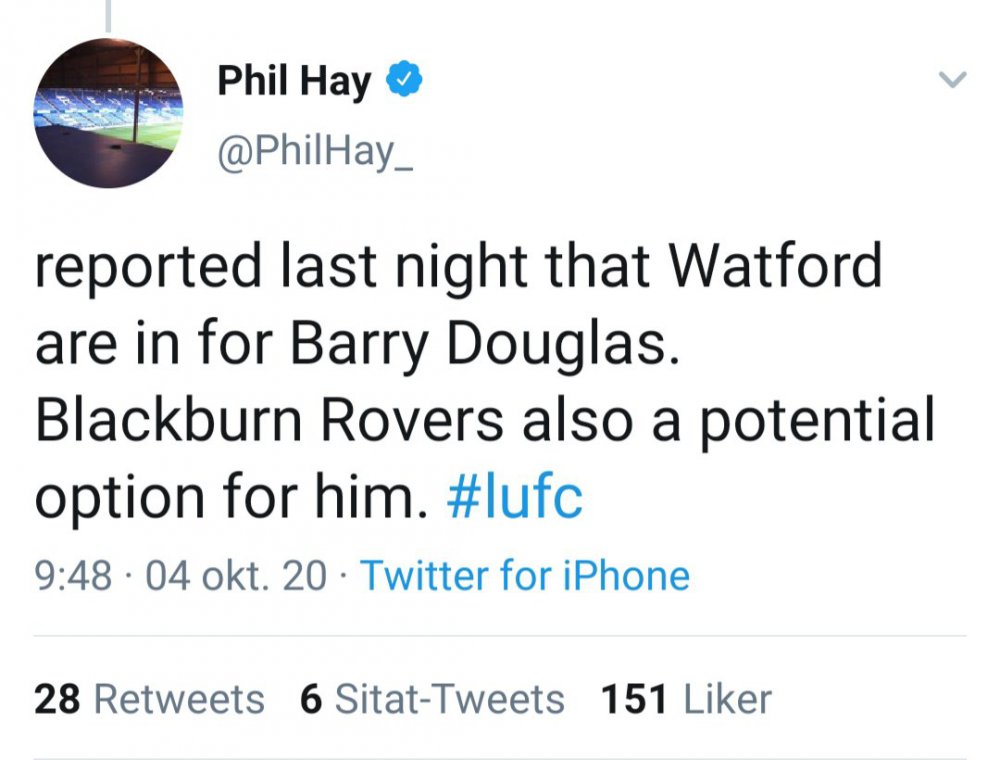Click the number 6 before Sitat-Tweets
The height and width of the screenshot is (760, 1000).
click(x=310, y=699)
